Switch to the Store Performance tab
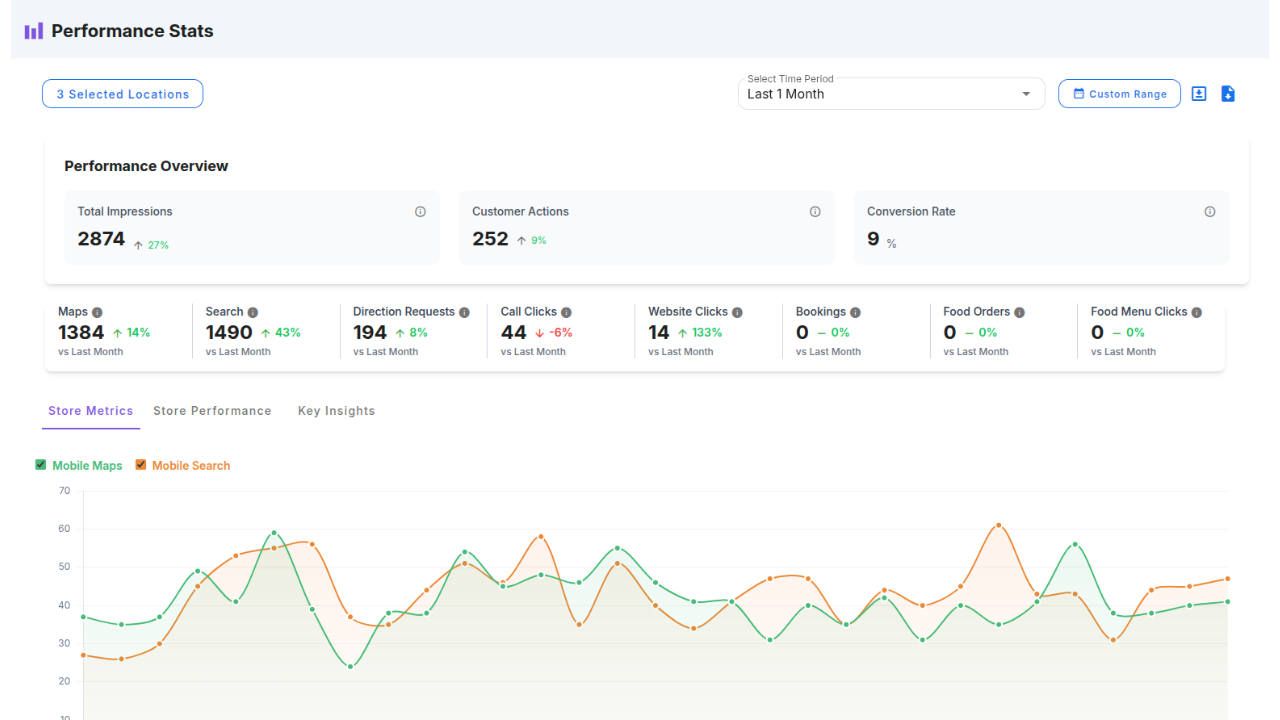Screen dimensions: 1280x720 [x=212, y=410]
